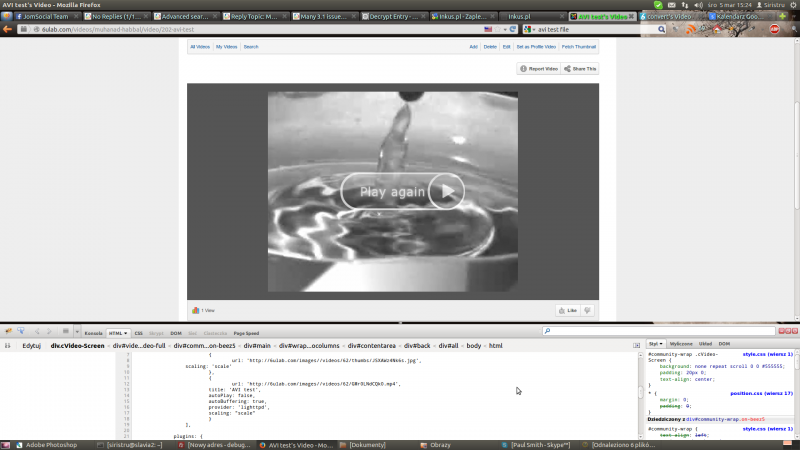This screenshot has height=450, width=800.
Task: Click the Firebug break-on-mutate list icon
Action: (65, 332)
